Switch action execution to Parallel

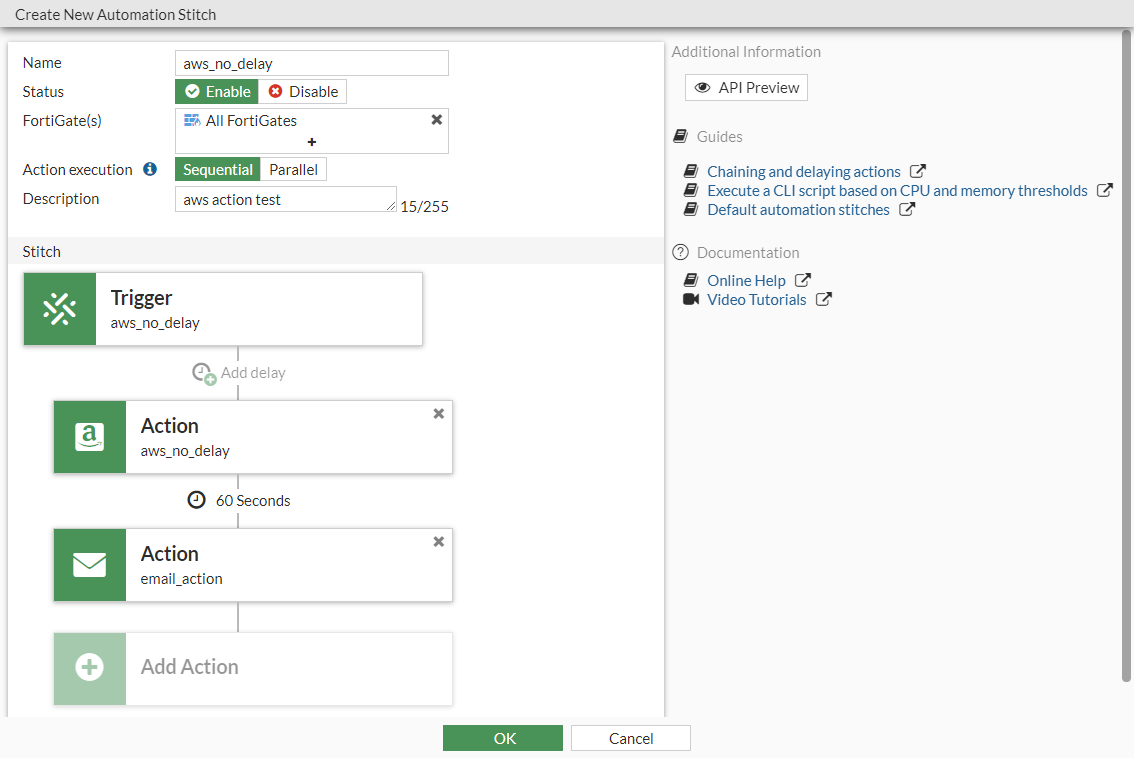click(x=293, y=170)
